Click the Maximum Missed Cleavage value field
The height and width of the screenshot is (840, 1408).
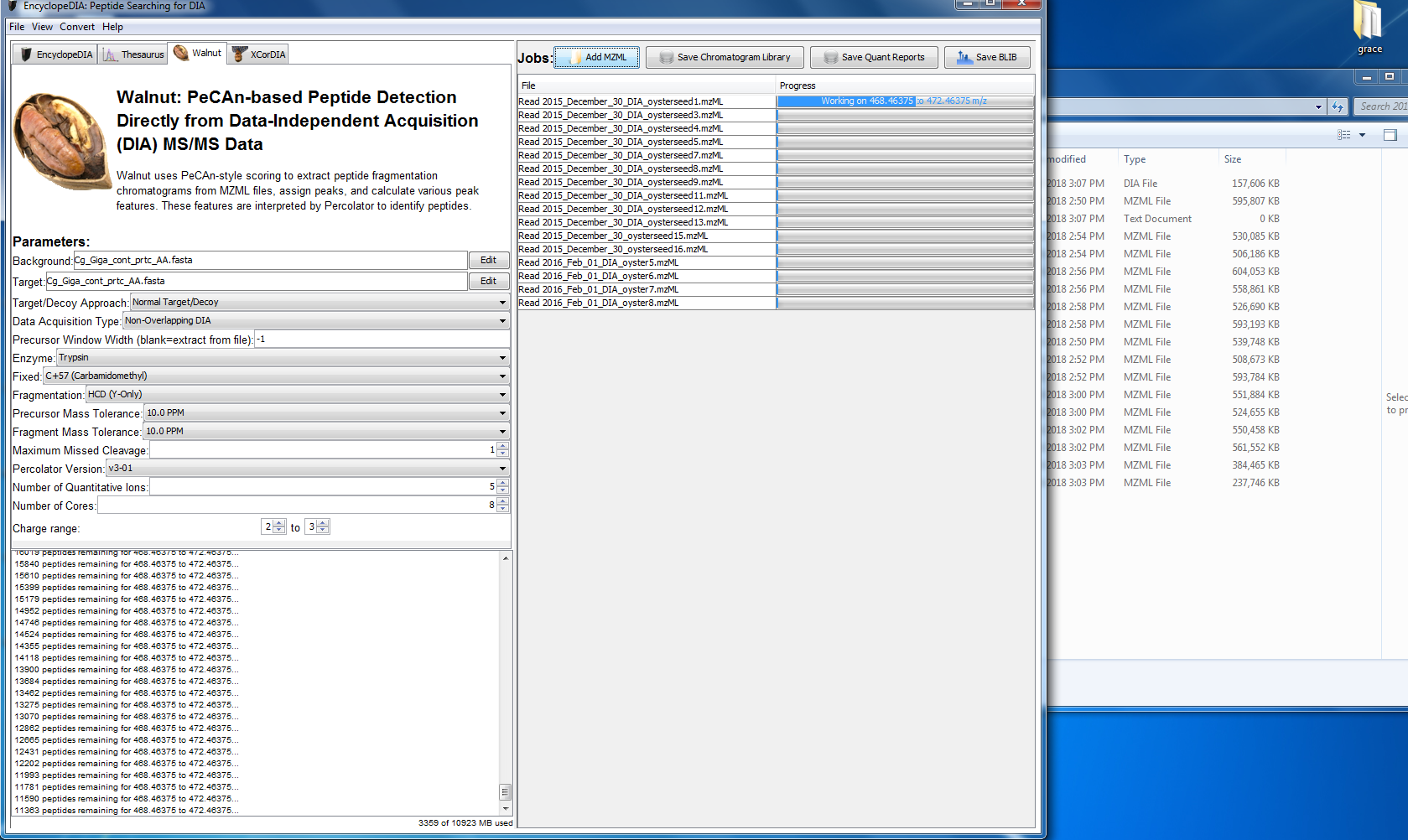(323, 449)
